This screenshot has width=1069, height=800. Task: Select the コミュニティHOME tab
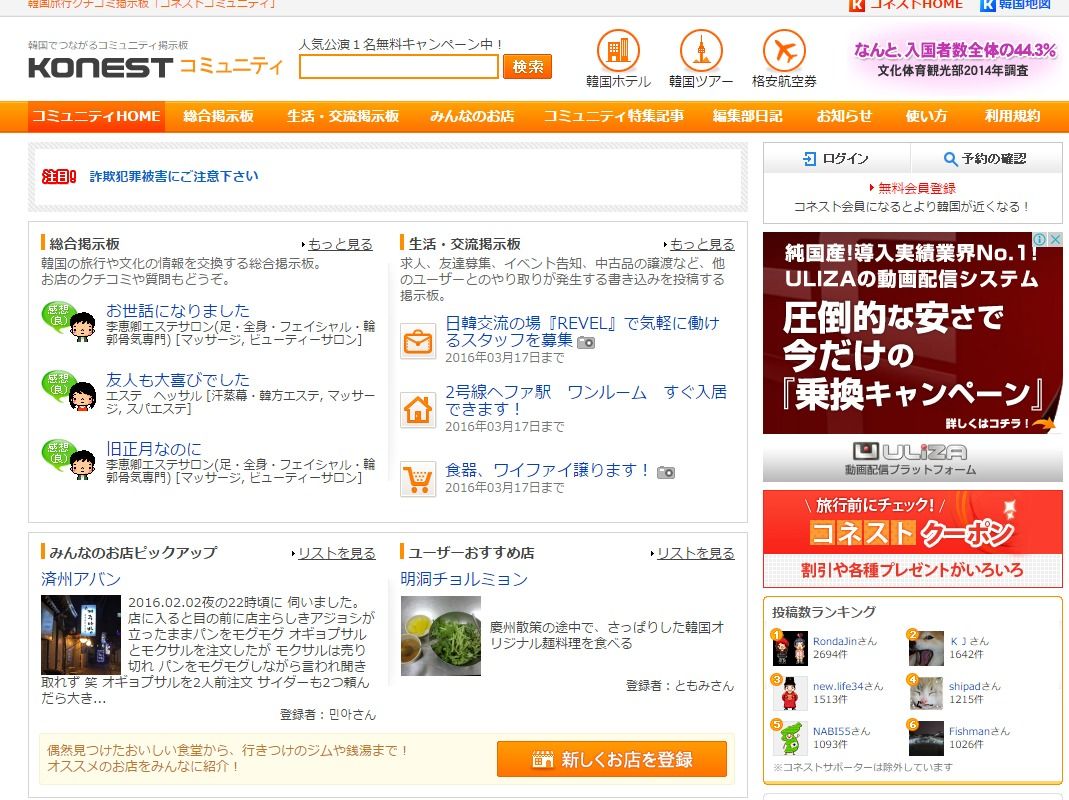[x=96, y=116]
